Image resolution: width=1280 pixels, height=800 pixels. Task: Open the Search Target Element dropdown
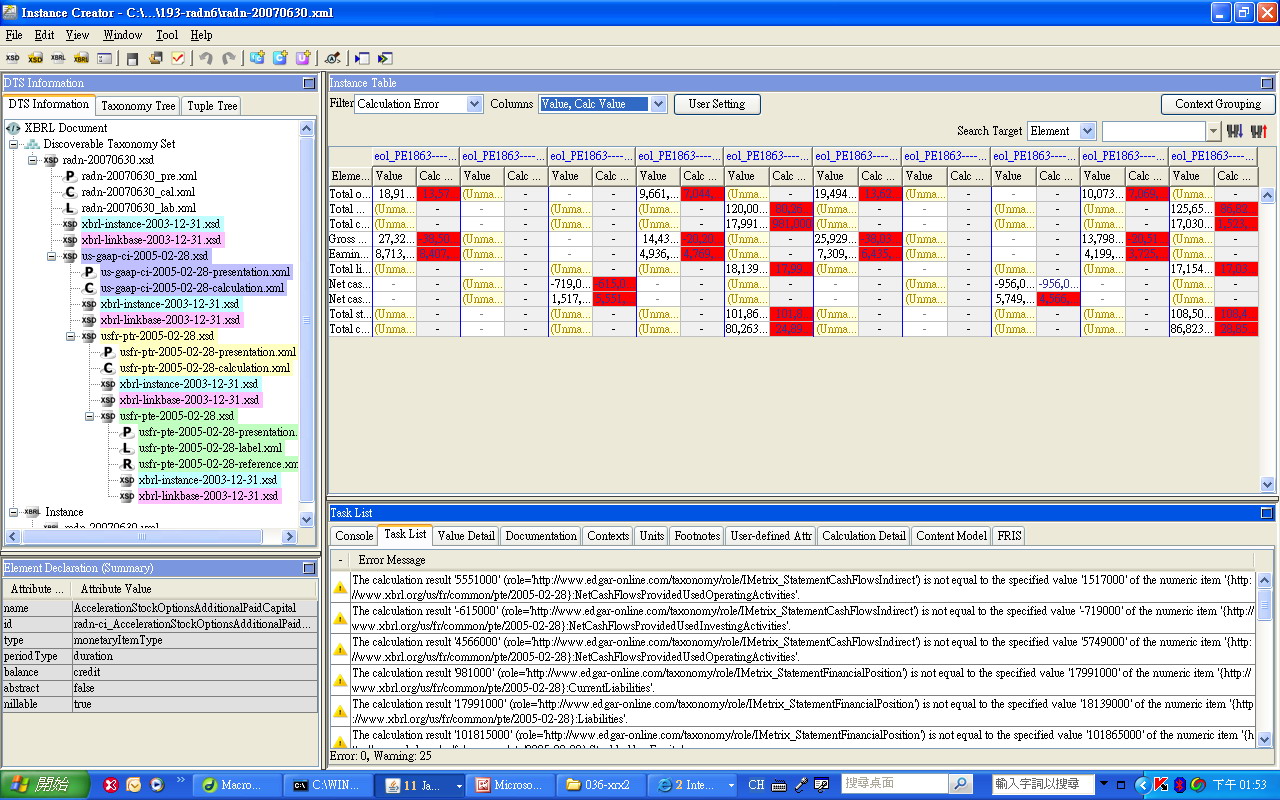pyautogui.click(x=1087, y=131)
